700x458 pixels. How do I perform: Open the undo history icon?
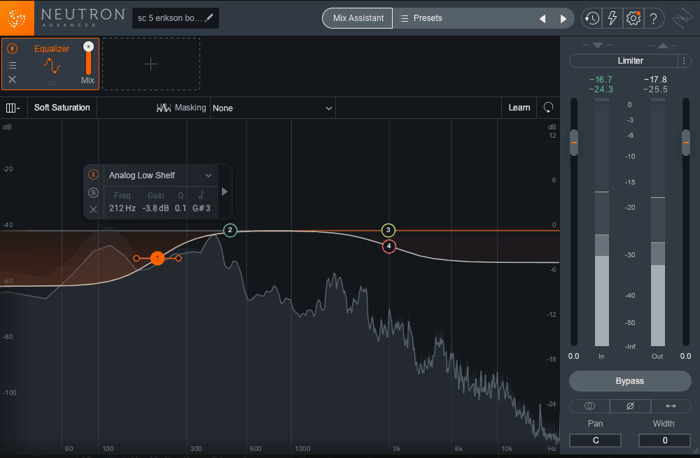tap(592, 18)
